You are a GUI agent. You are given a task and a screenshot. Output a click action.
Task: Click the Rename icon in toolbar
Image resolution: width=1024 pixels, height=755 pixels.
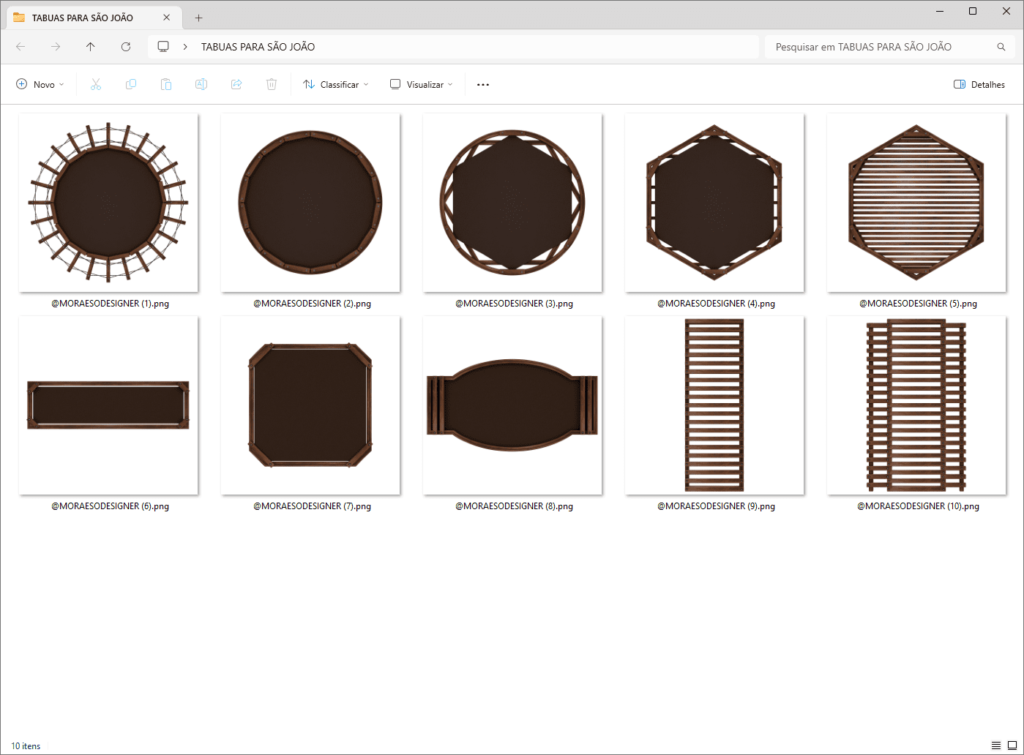pos(201,84)
